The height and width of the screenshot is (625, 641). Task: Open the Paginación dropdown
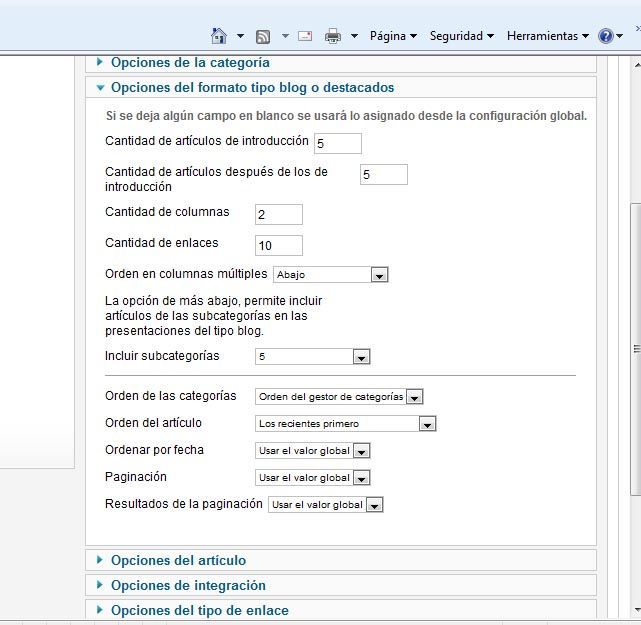coord(313,477)
